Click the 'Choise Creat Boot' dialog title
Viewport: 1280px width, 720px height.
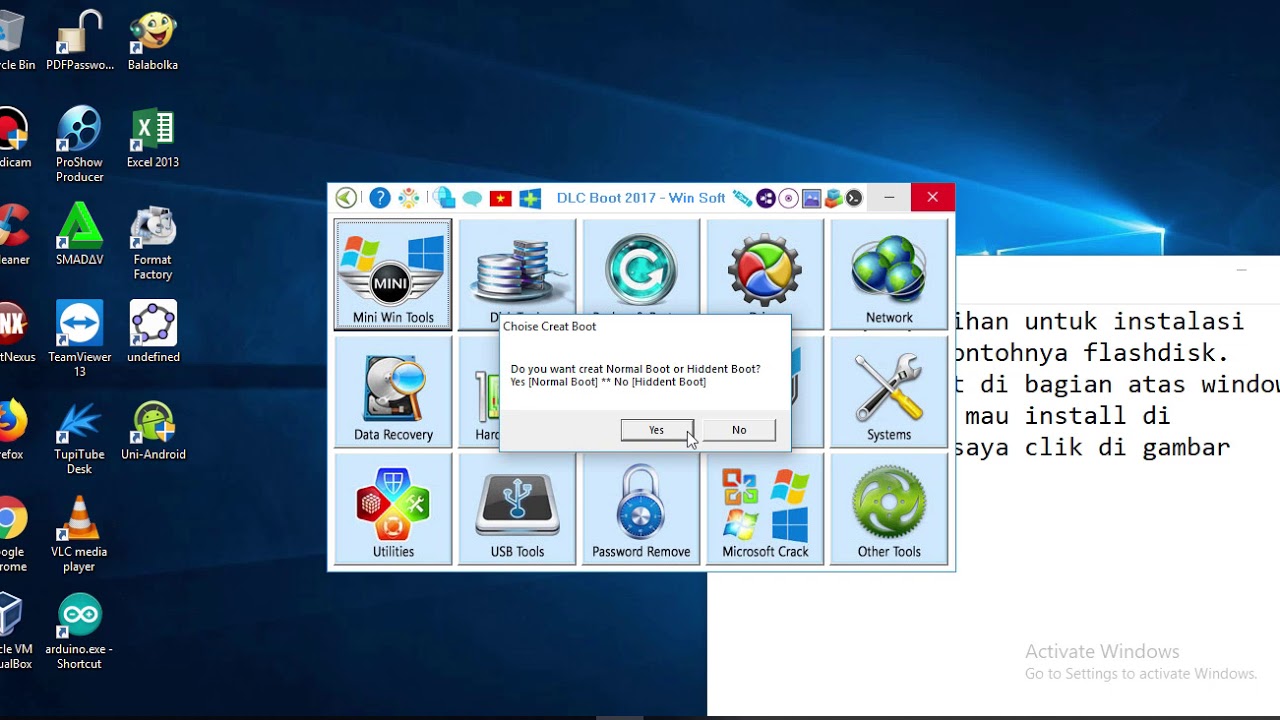(x=550, y=326)
